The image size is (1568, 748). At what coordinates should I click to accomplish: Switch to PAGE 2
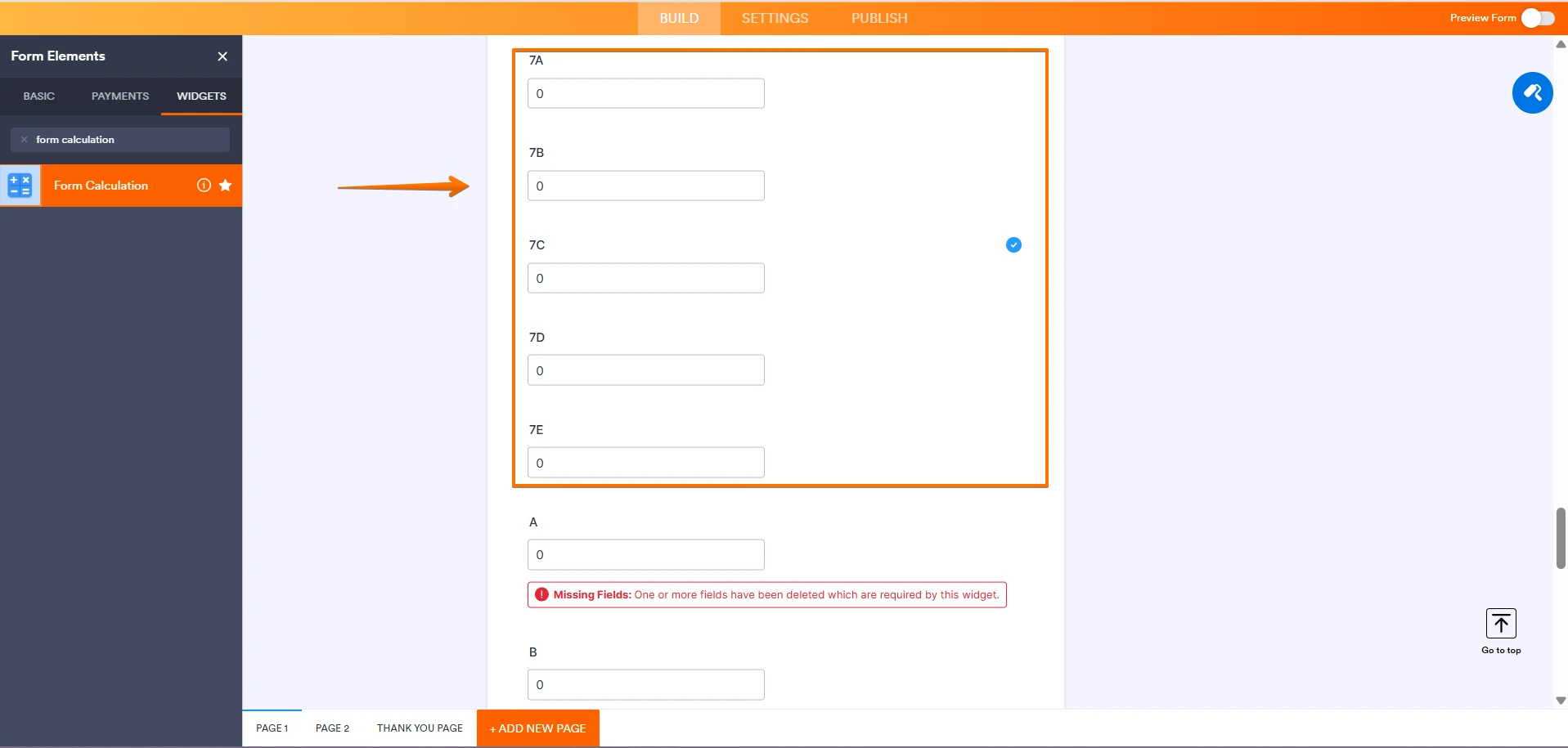331,728
